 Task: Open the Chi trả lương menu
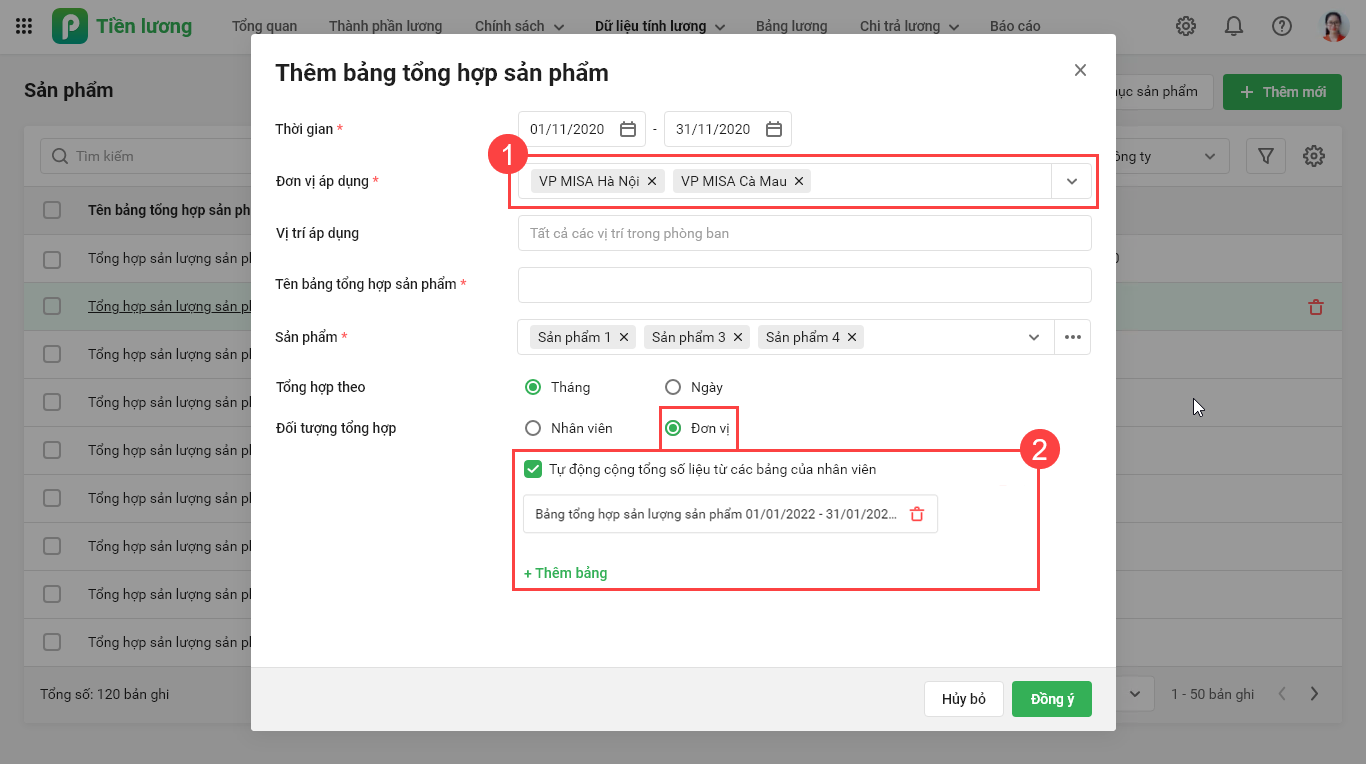(908, 26)
